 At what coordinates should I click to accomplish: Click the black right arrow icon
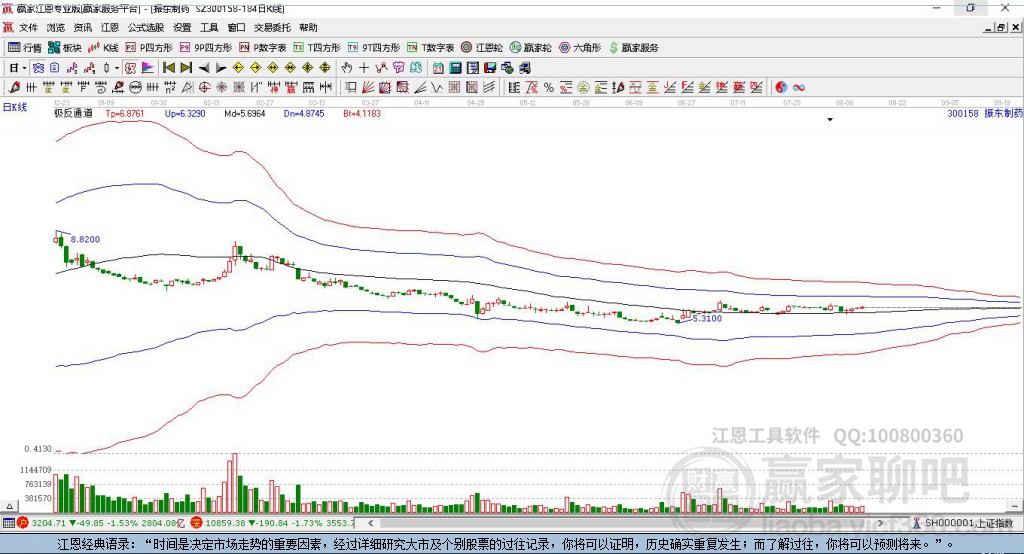(221, 68)
